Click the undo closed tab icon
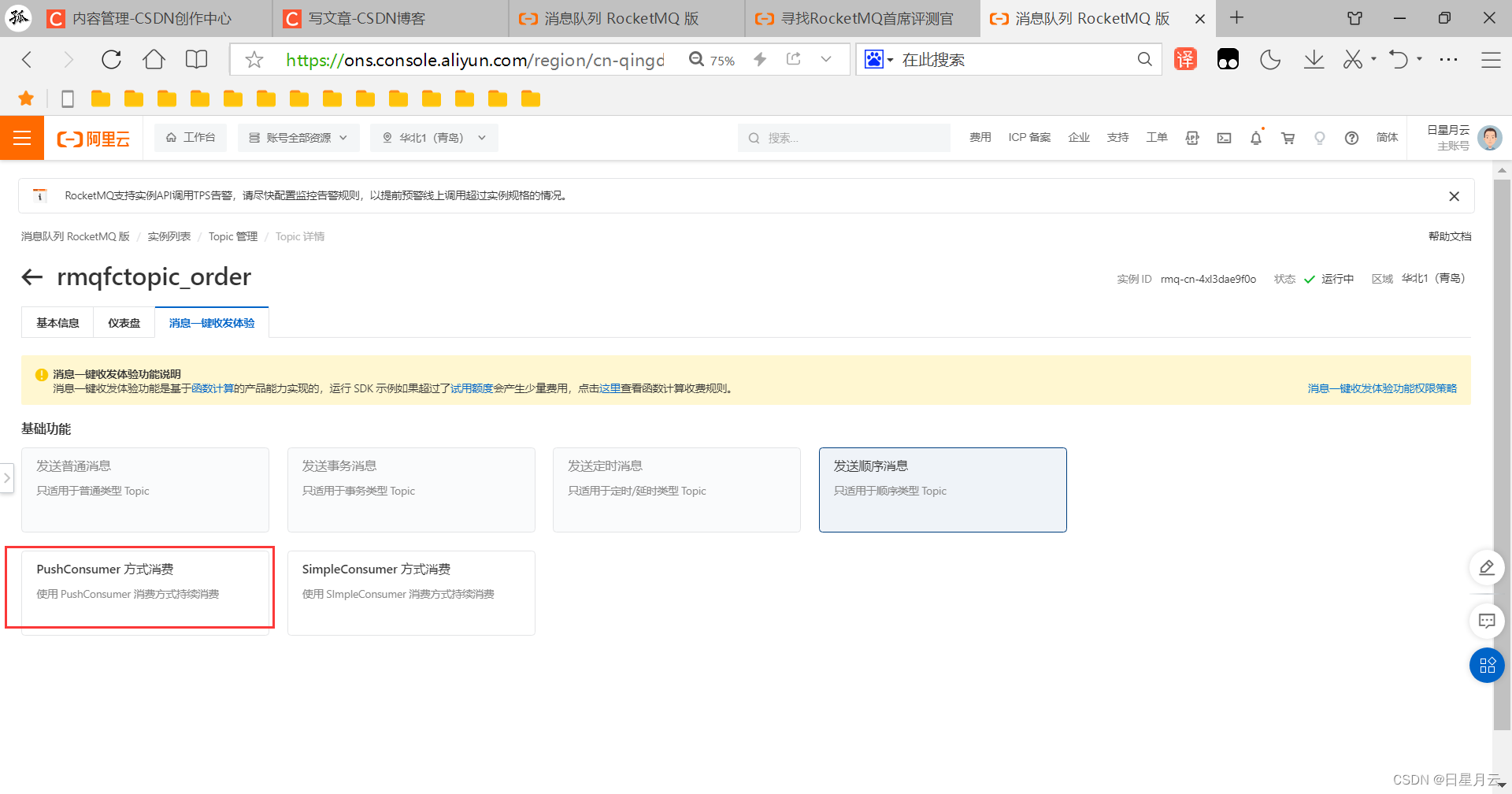Viewport: 1512px width, 794px height. coord(1398,59)
